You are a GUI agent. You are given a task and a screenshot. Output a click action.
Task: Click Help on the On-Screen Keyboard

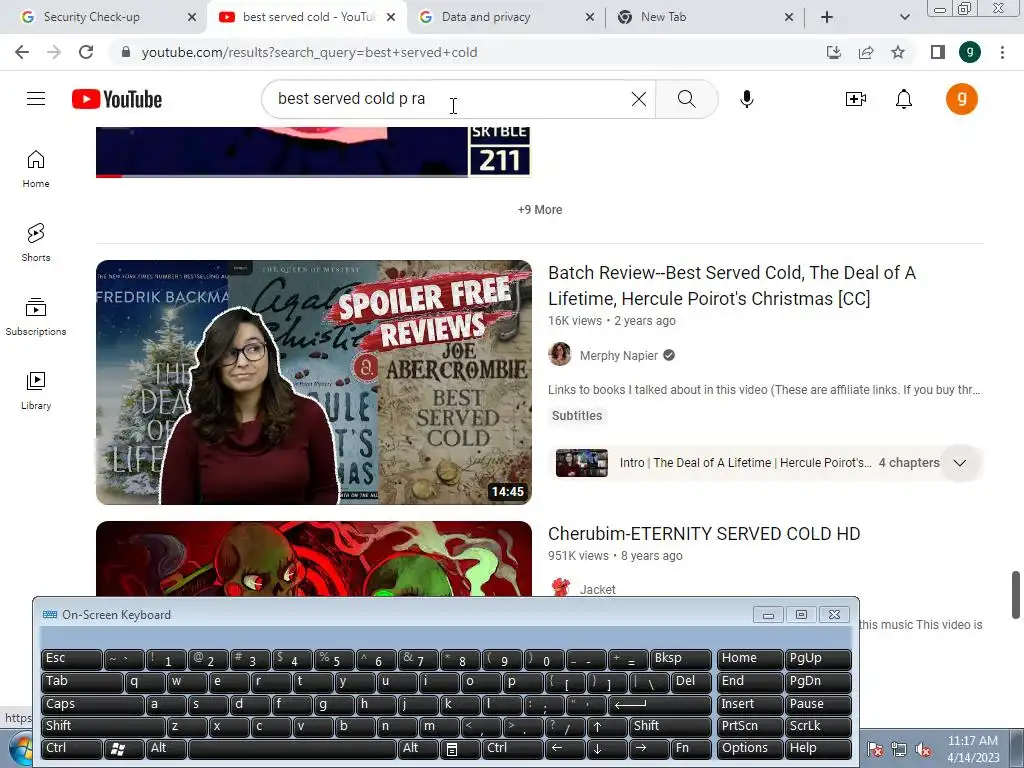pyautogui.click(x=818, y=748)
